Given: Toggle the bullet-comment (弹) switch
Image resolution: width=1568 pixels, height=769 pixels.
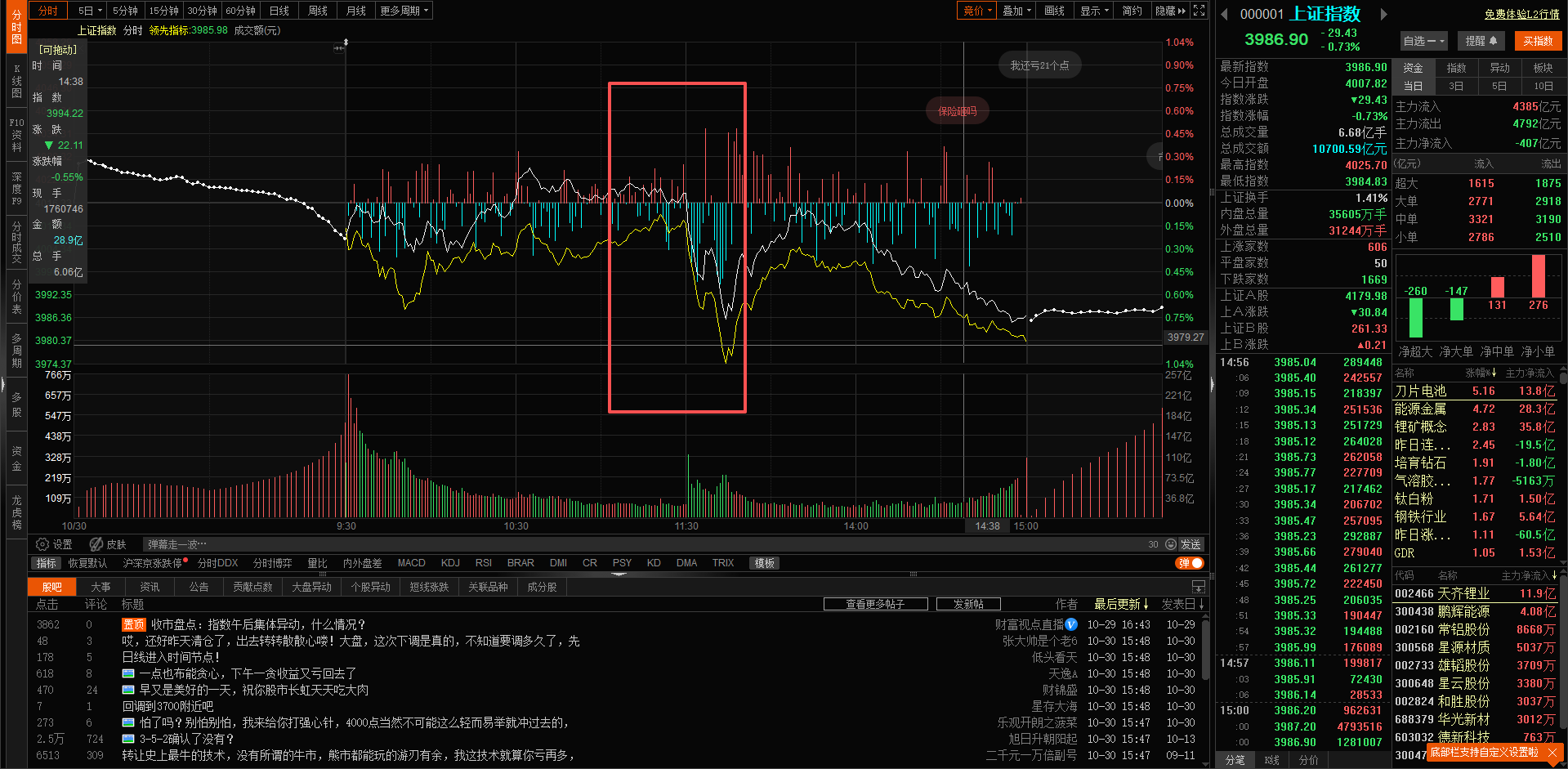Looking at the screenshot, I should tap(1190, 563).
